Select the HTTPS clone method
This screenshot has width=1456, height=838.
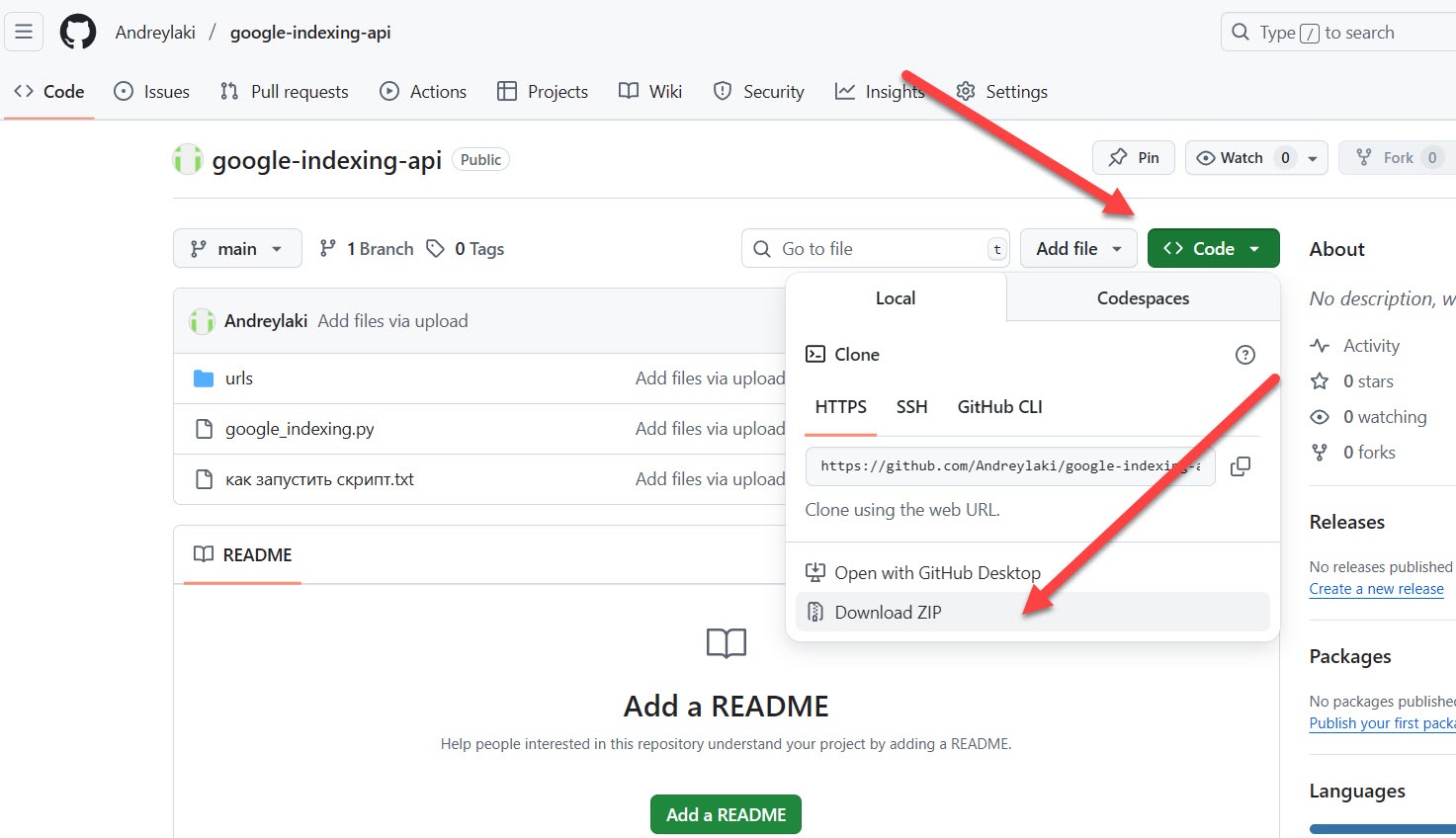tap(841, 407)
